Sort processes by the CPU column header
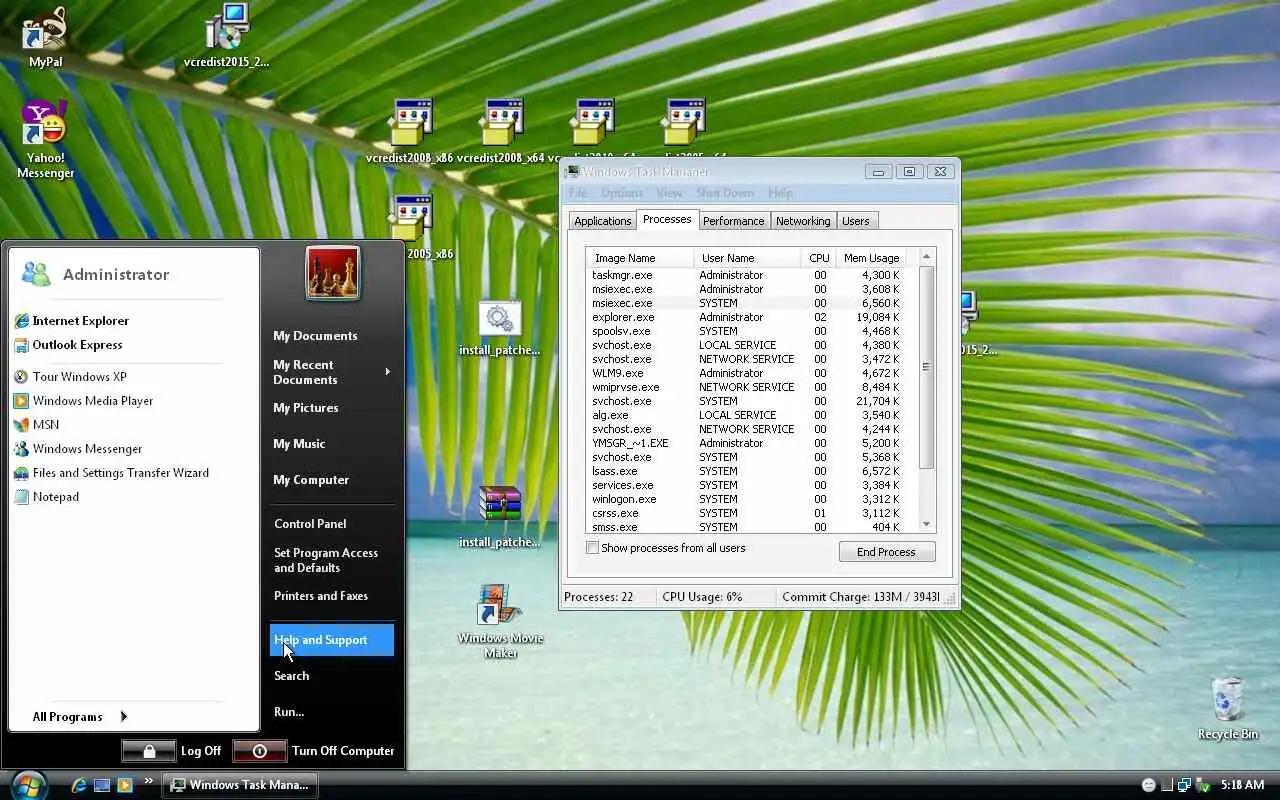 (x=819, y=258)
